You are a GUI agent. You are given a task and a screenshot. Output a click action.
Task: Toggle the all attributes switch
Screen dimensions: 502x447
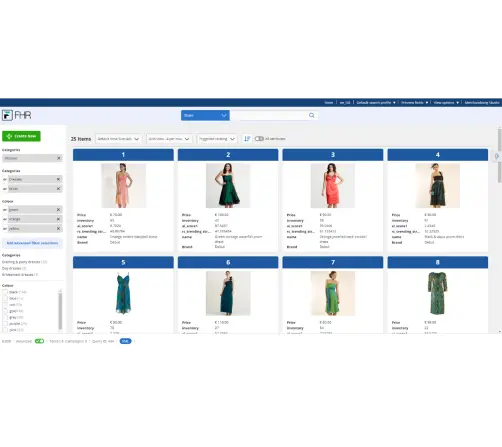[259, 139]
